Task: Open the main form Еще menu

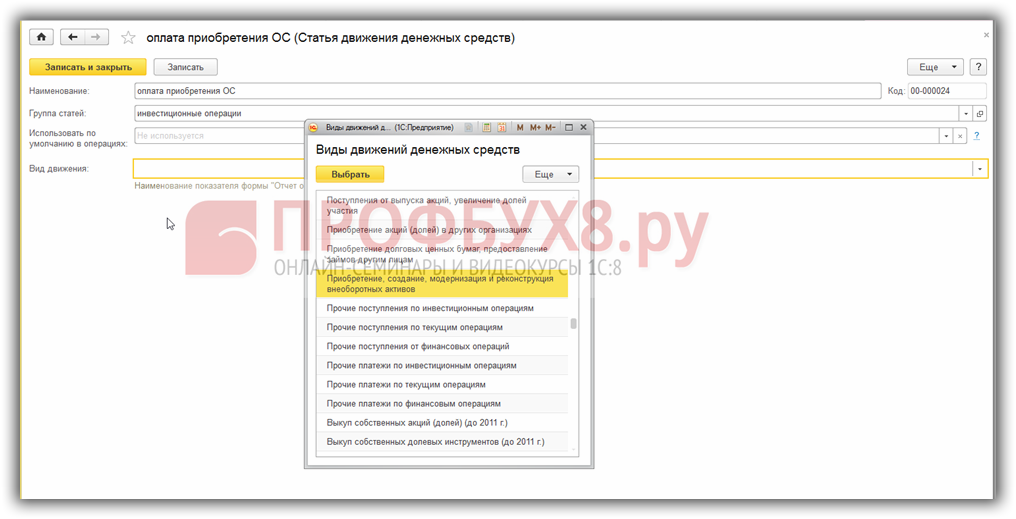Action: [935, 67]
